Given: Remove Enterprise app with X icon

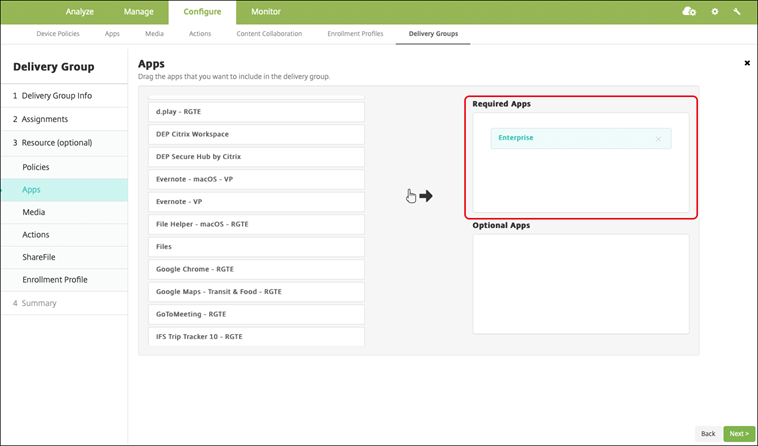Looking at the screenshot, I should point(658,138).
